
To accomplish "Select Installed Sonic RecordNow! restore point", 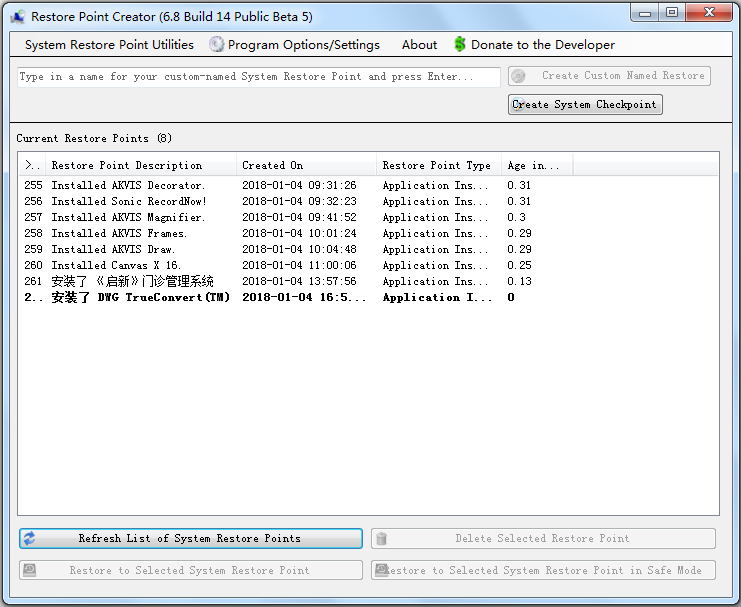I will pyautogui.click(x=129, y=201).
